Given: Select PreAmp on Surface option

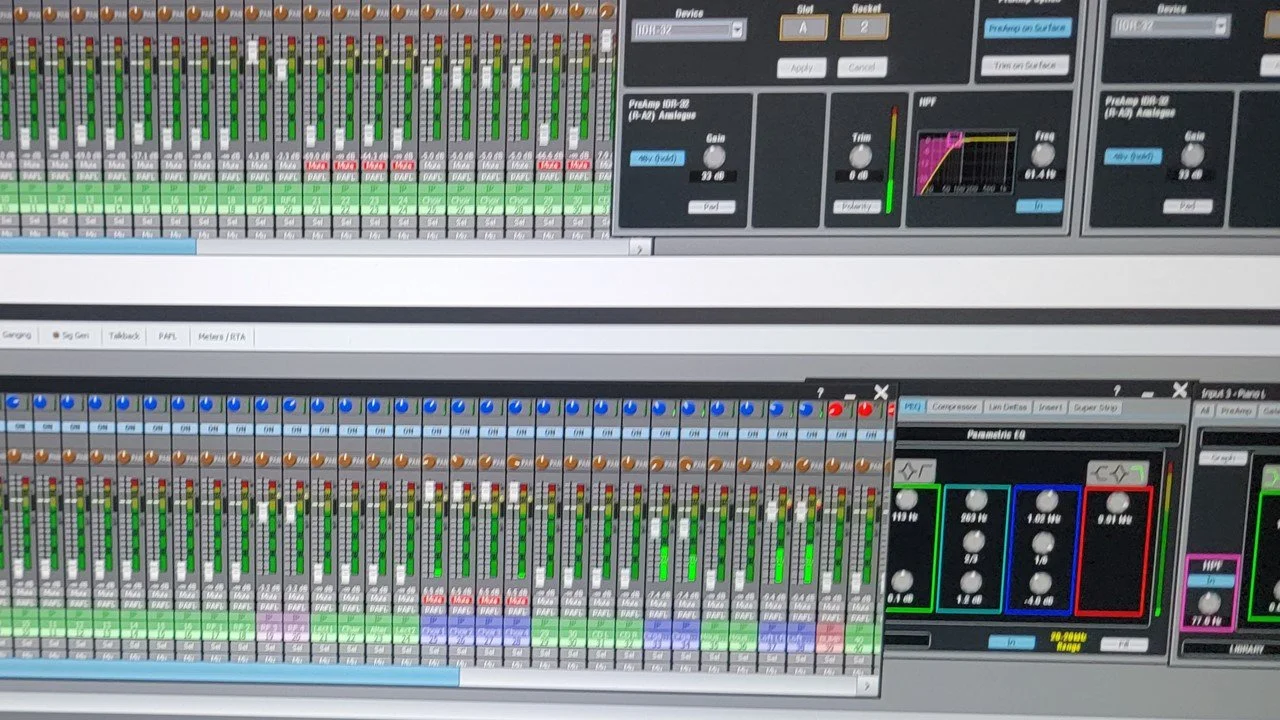Looking at the screenshot, I should [x=1027, y=28].
